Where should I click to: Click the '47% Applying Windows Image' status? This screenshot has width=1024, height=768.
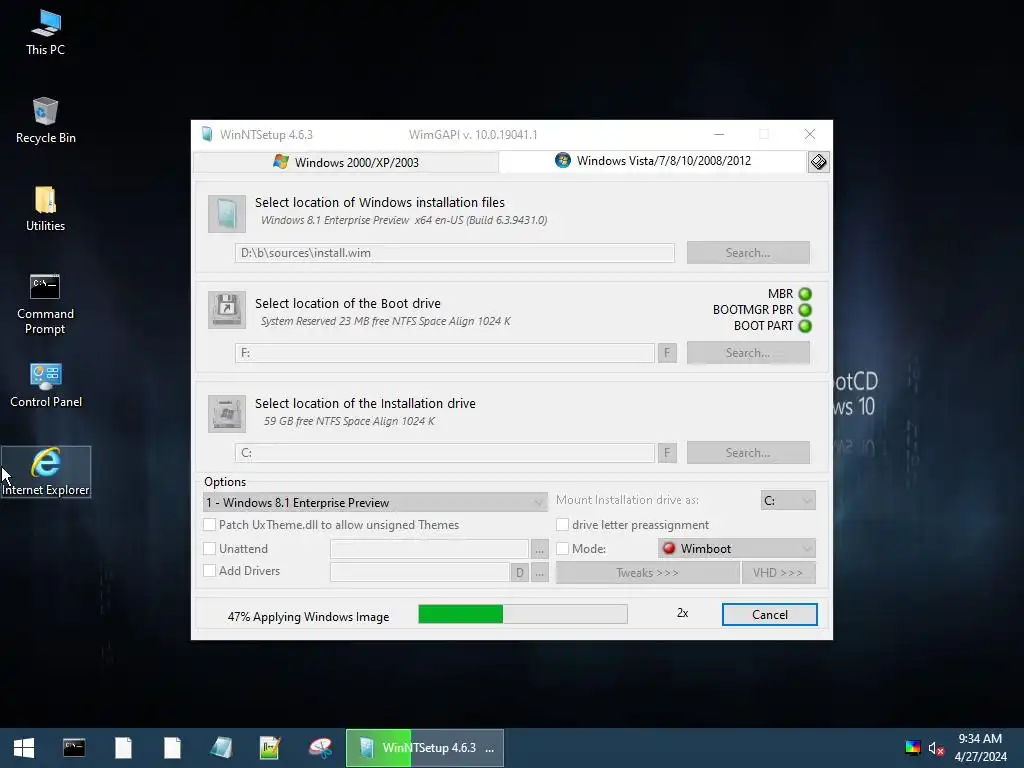308,616
